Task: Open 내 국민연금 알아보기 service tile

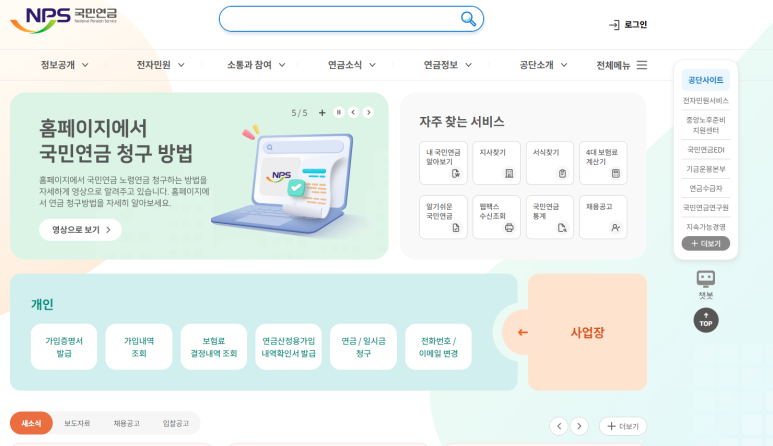Action: [443, 163]
